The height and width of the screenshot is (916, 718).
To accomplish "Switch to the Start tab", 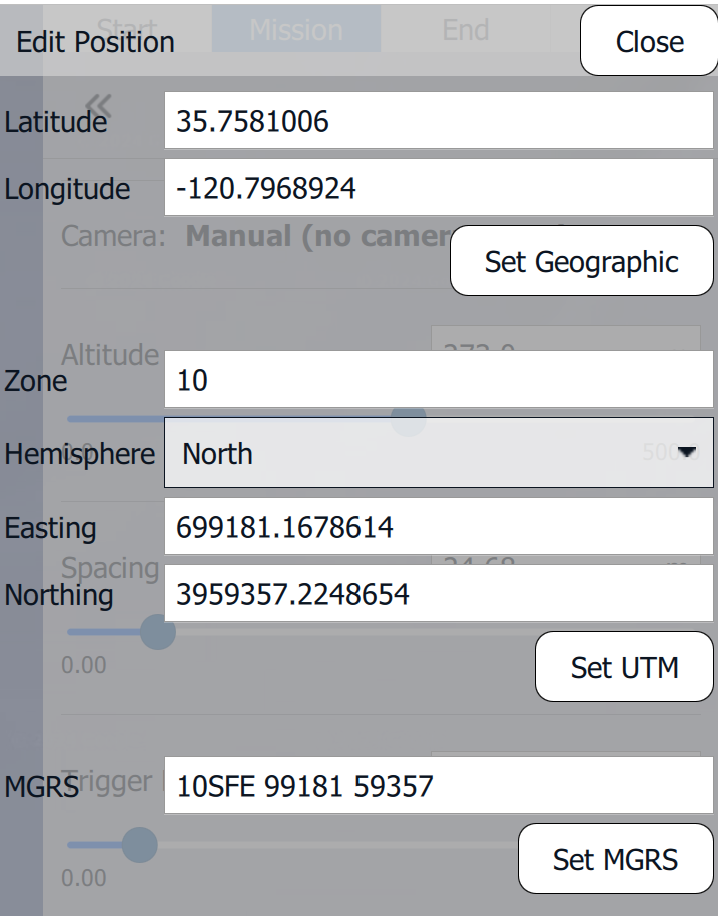I will pyautogui.click(x=128, y=30).
